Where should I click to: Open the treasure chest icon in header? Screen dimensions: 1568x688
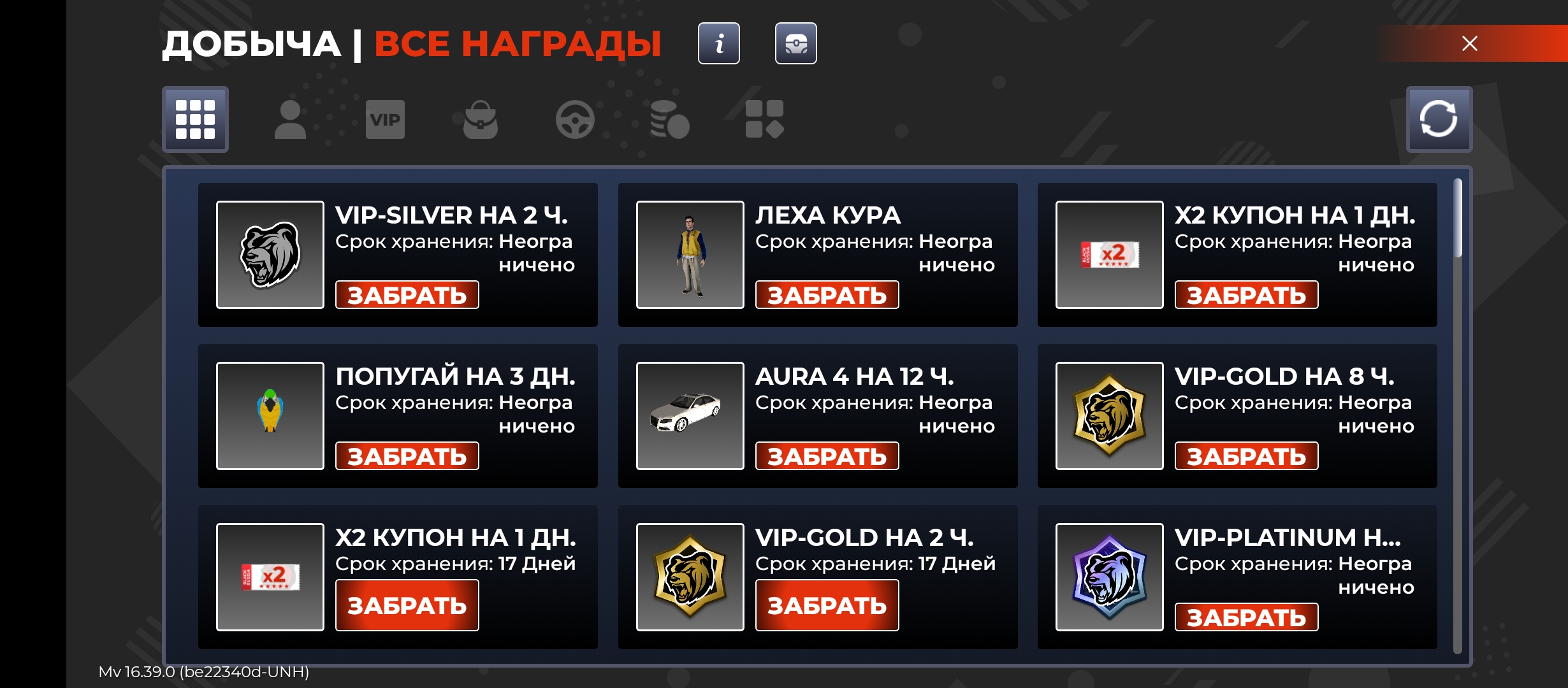pos(796,43)
